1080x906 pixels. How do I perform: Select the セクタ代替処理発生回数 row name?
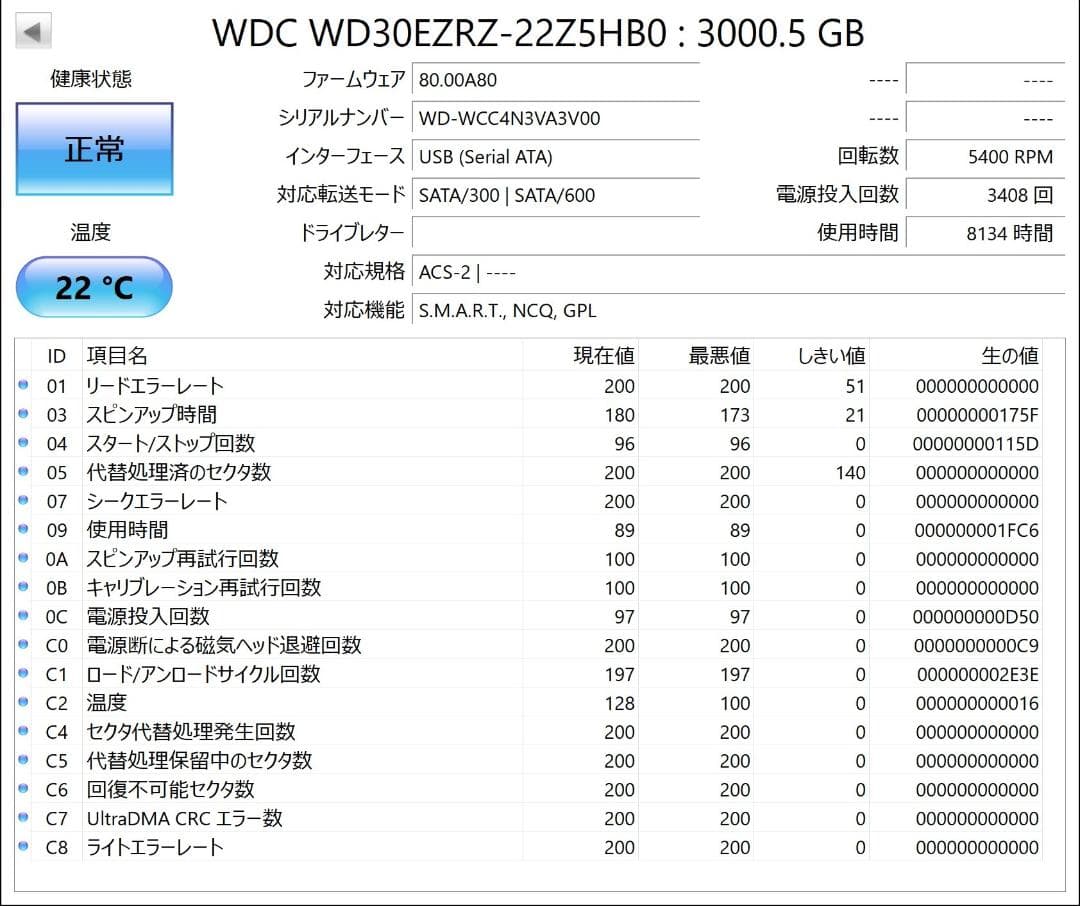[x=191, y=732]
